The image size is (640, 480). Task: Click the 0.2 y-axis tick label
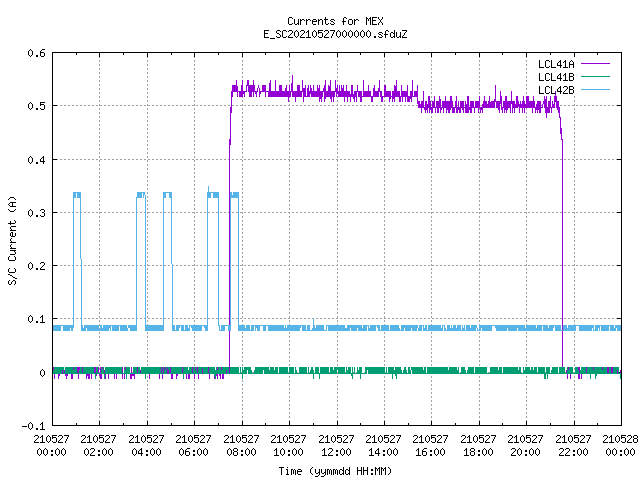click(x=36, y=266)
